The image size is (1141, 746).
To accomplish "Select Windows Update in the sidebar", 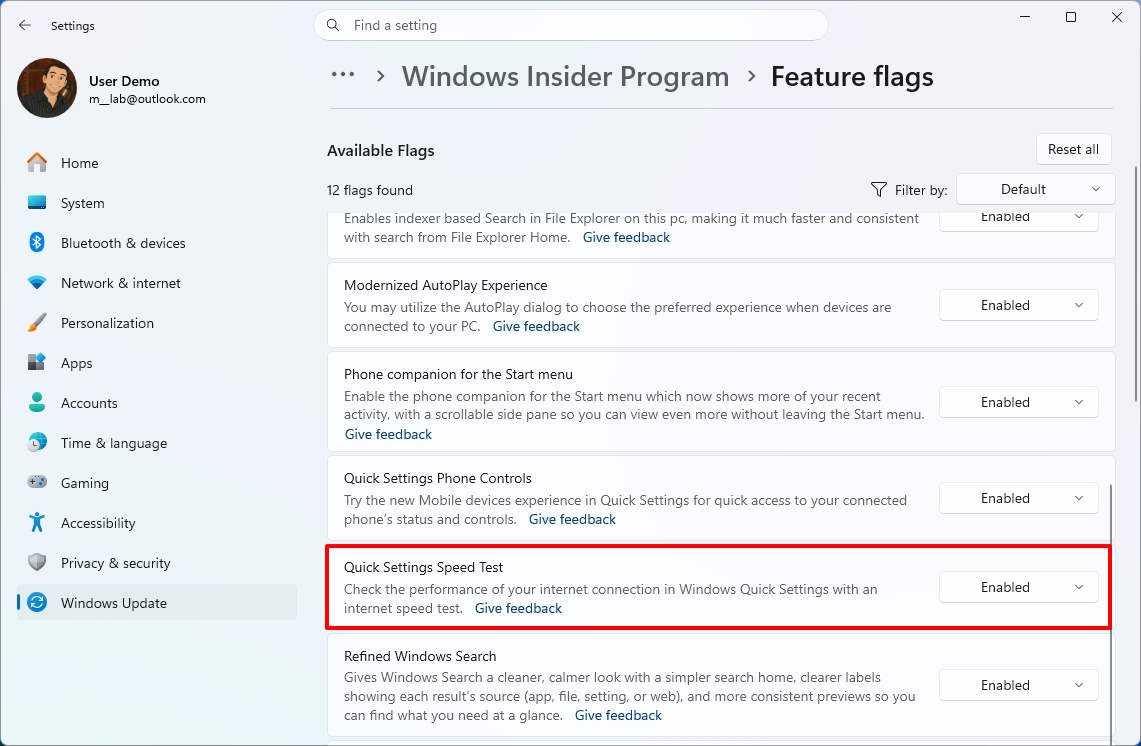I will click(156, 603).
